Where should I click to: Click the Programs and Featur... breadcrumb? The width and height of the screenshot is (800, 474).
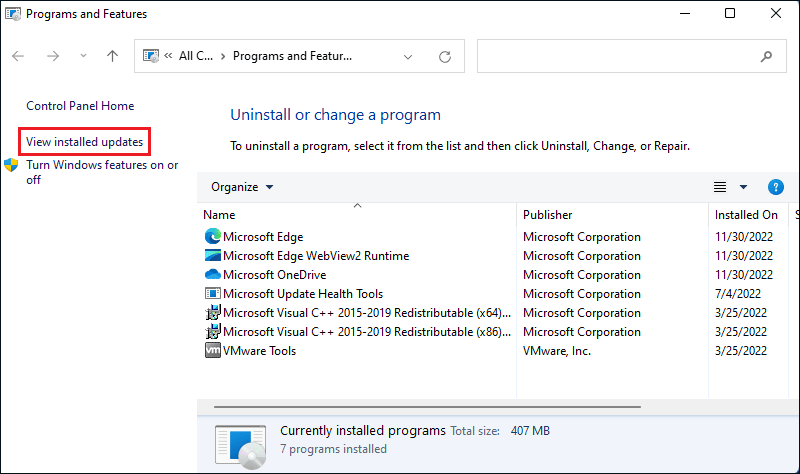coord(292,56)
